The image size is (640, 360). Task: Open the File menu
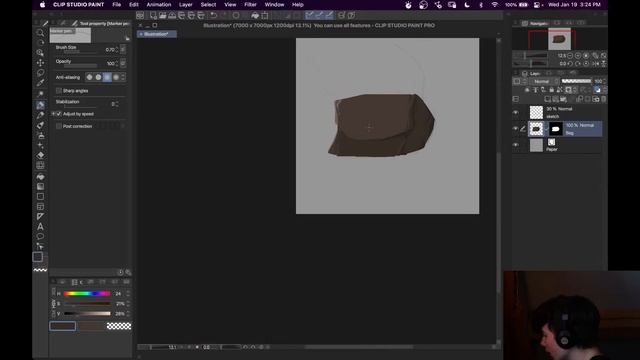click(x=117, y=4)
